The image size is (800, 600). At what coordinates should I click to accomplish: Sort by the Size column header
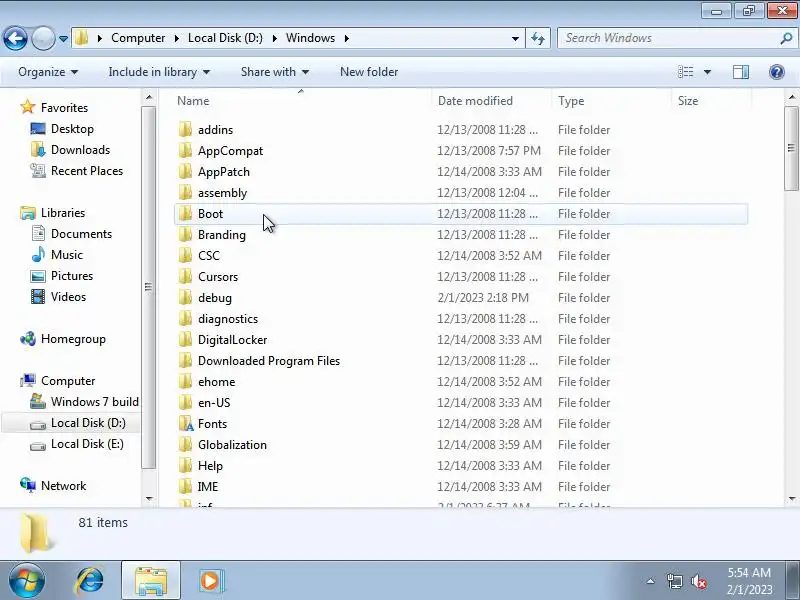[711, 101]
